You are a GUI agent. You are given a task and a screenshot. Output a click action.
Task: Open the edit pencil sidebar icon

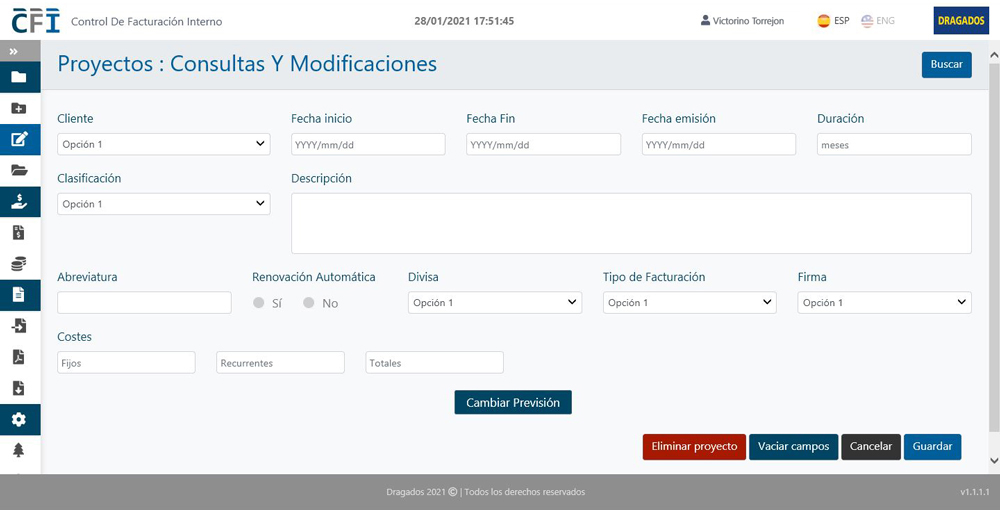[x=19, y=139]
